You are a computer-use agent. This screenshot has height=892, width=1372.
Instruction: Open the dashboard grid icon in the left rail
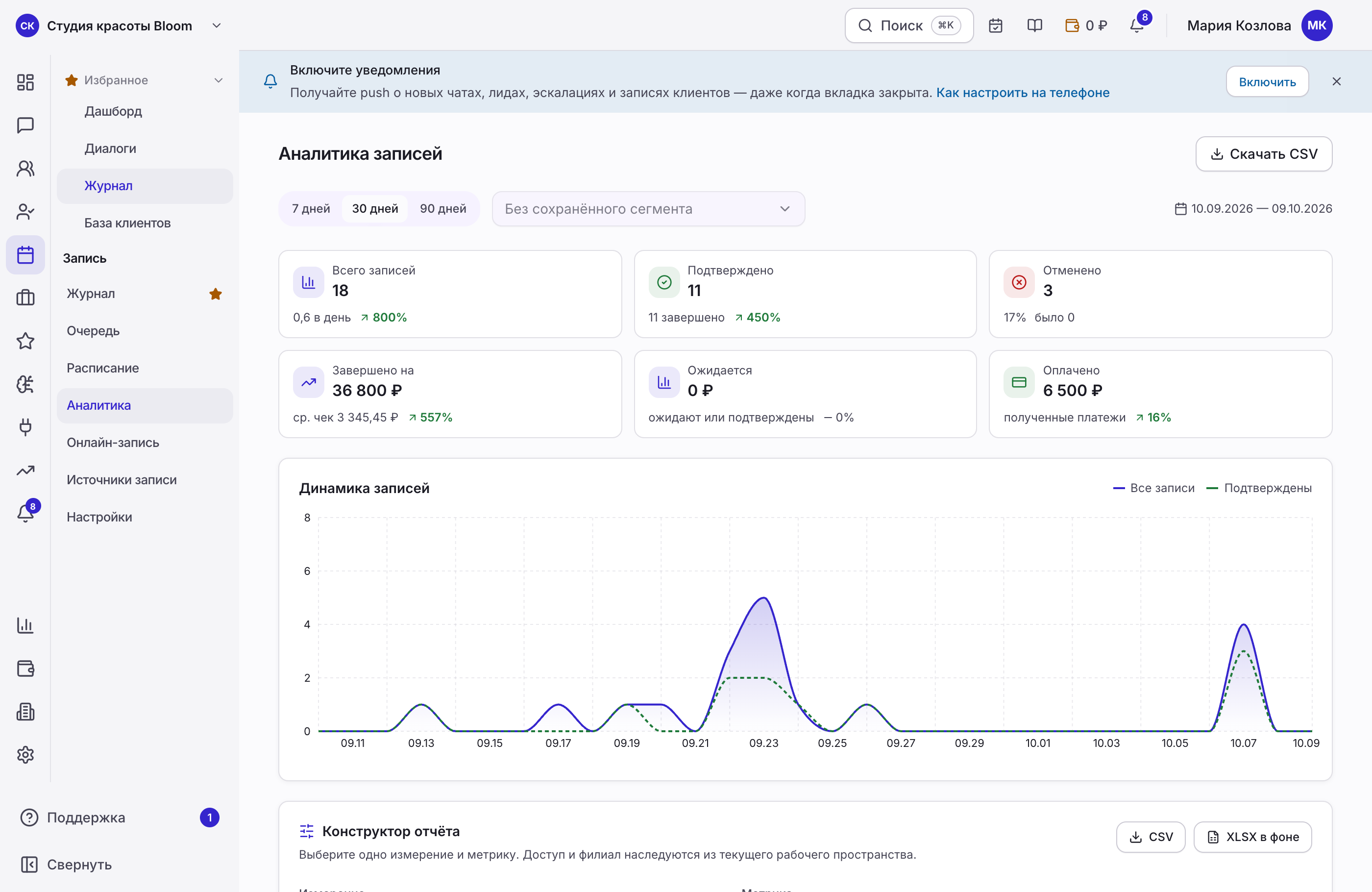point(25,82)
